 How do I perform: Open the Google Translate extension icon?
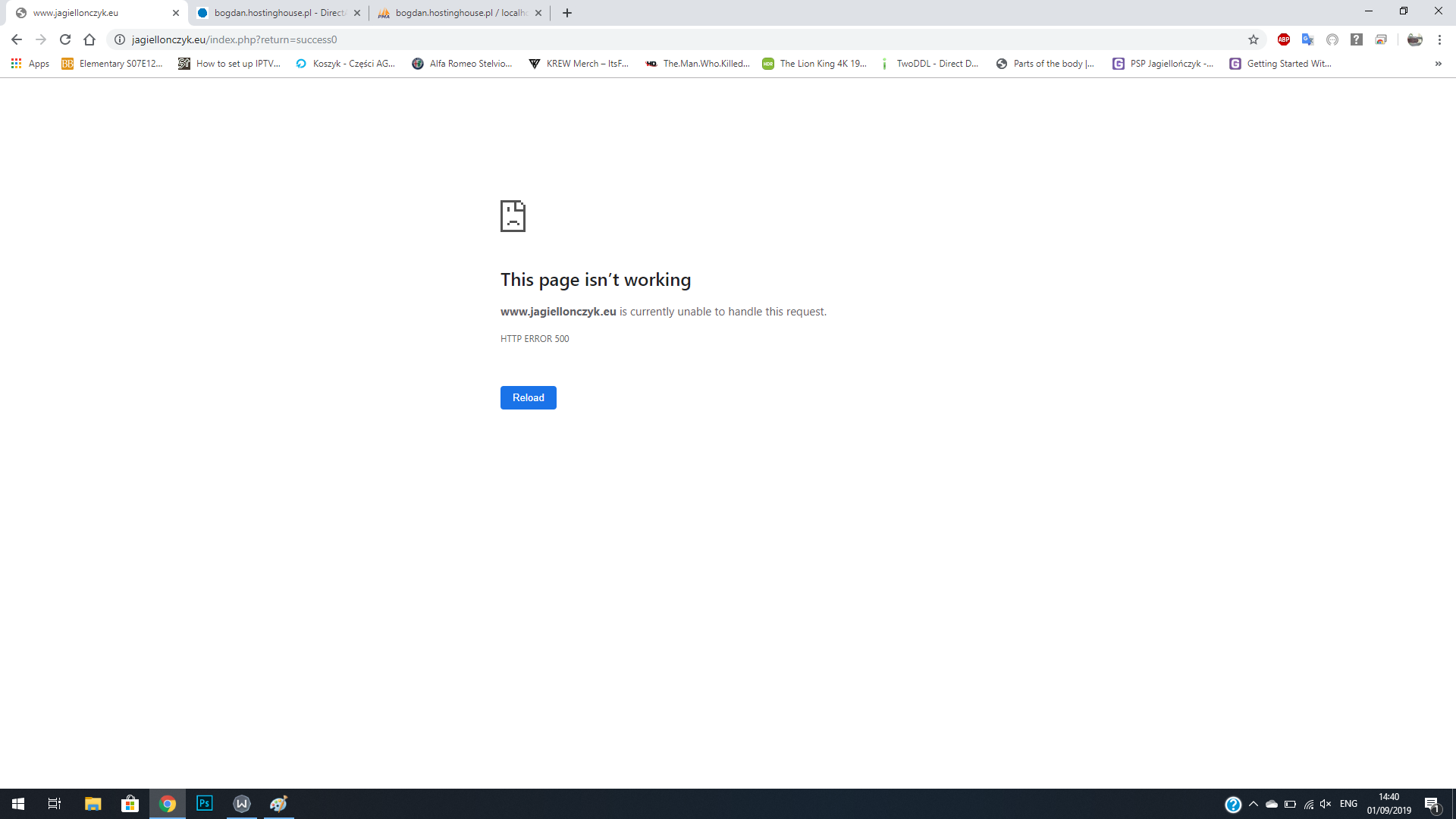(x=1307, y=39)
